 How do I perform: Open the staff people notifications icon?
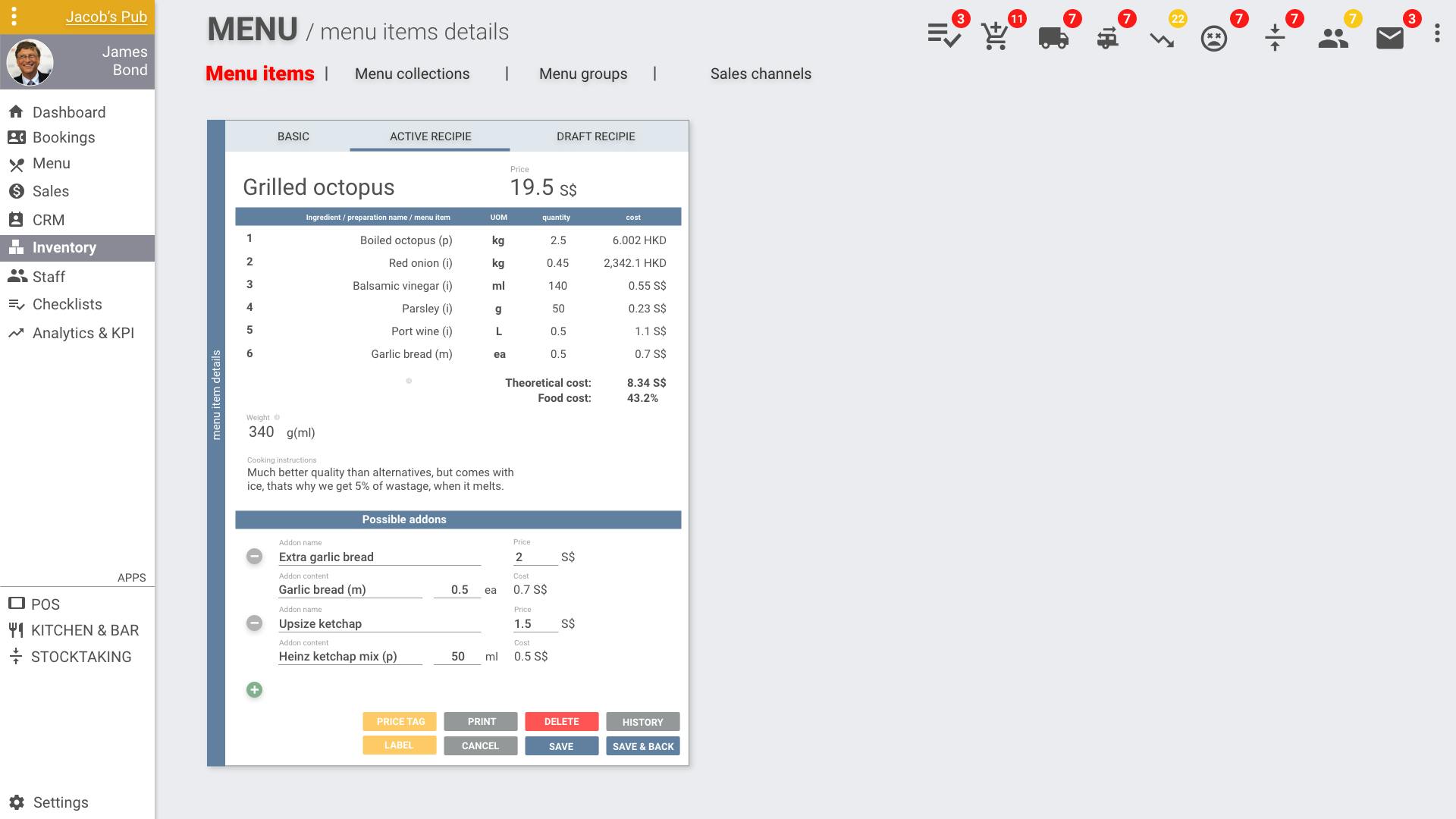[1333, 38]
